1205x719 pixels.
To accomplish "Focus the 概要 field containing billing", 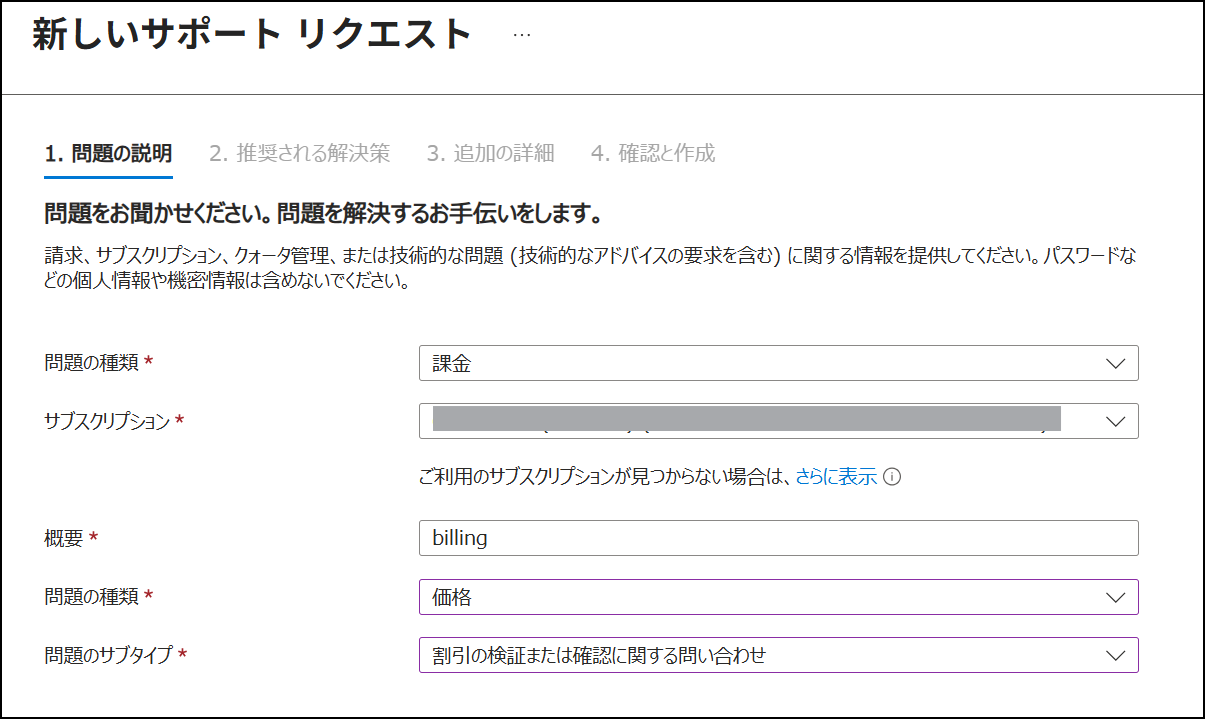I will [778, 538].
